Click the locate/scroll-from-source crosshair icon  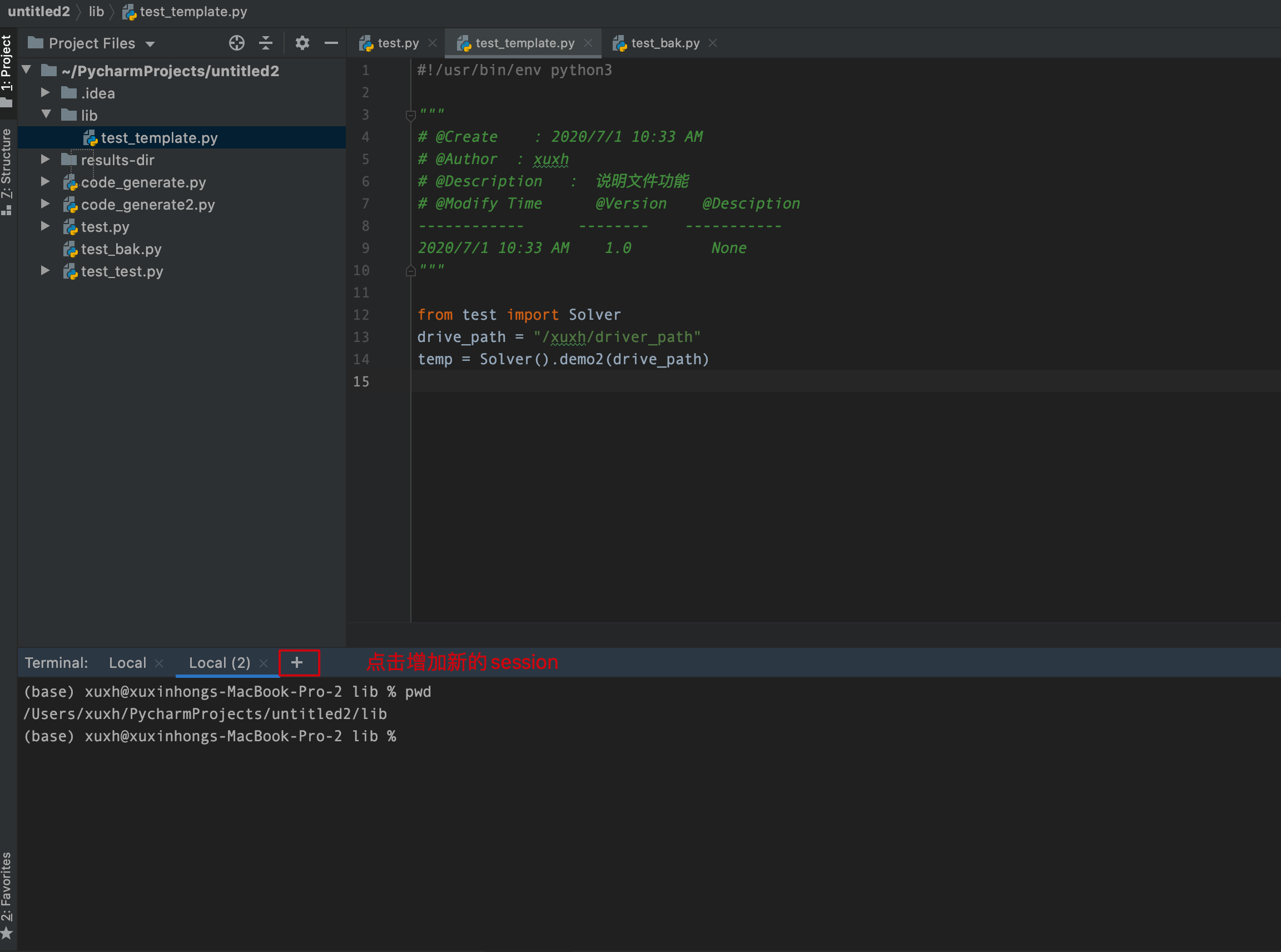coord(237,43)
